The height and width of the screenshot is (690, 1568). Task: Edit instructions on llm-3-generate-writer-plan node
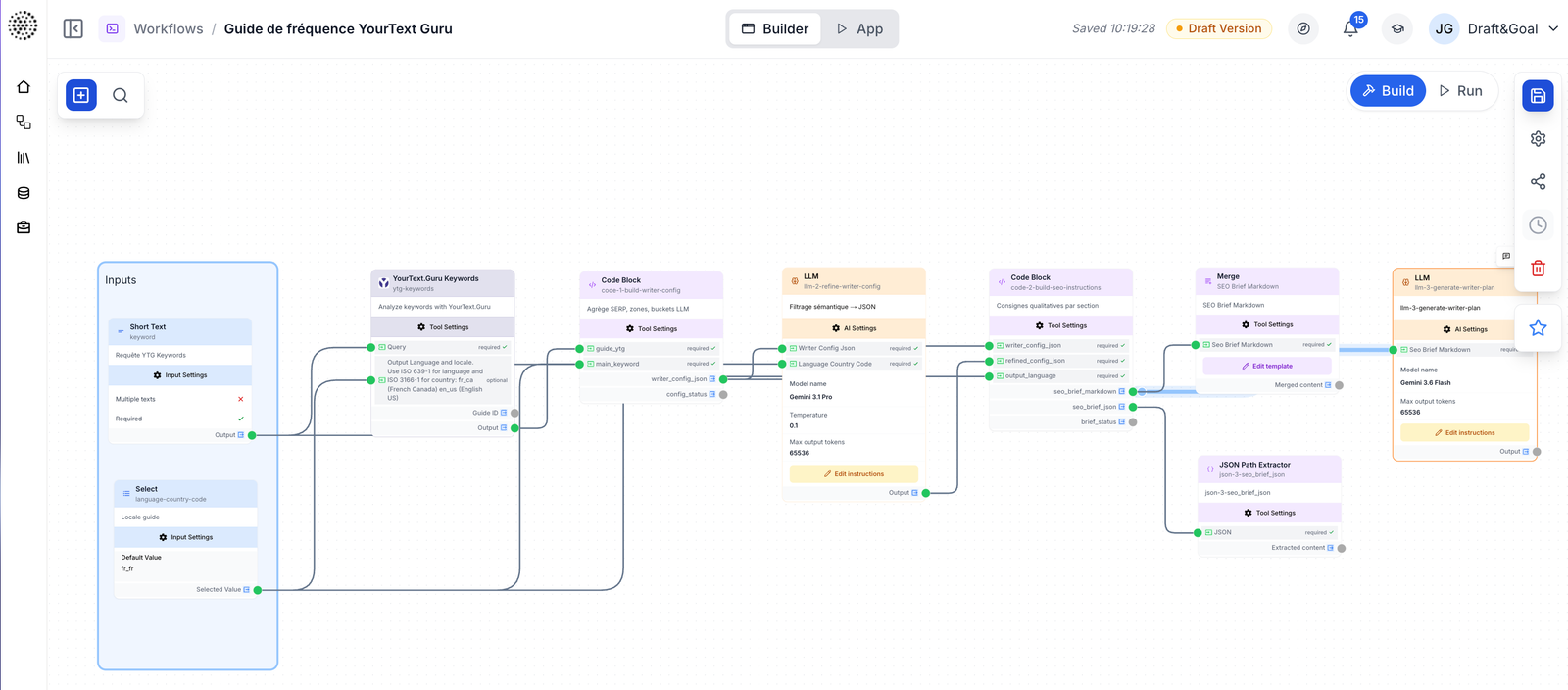pos(1465,432)
